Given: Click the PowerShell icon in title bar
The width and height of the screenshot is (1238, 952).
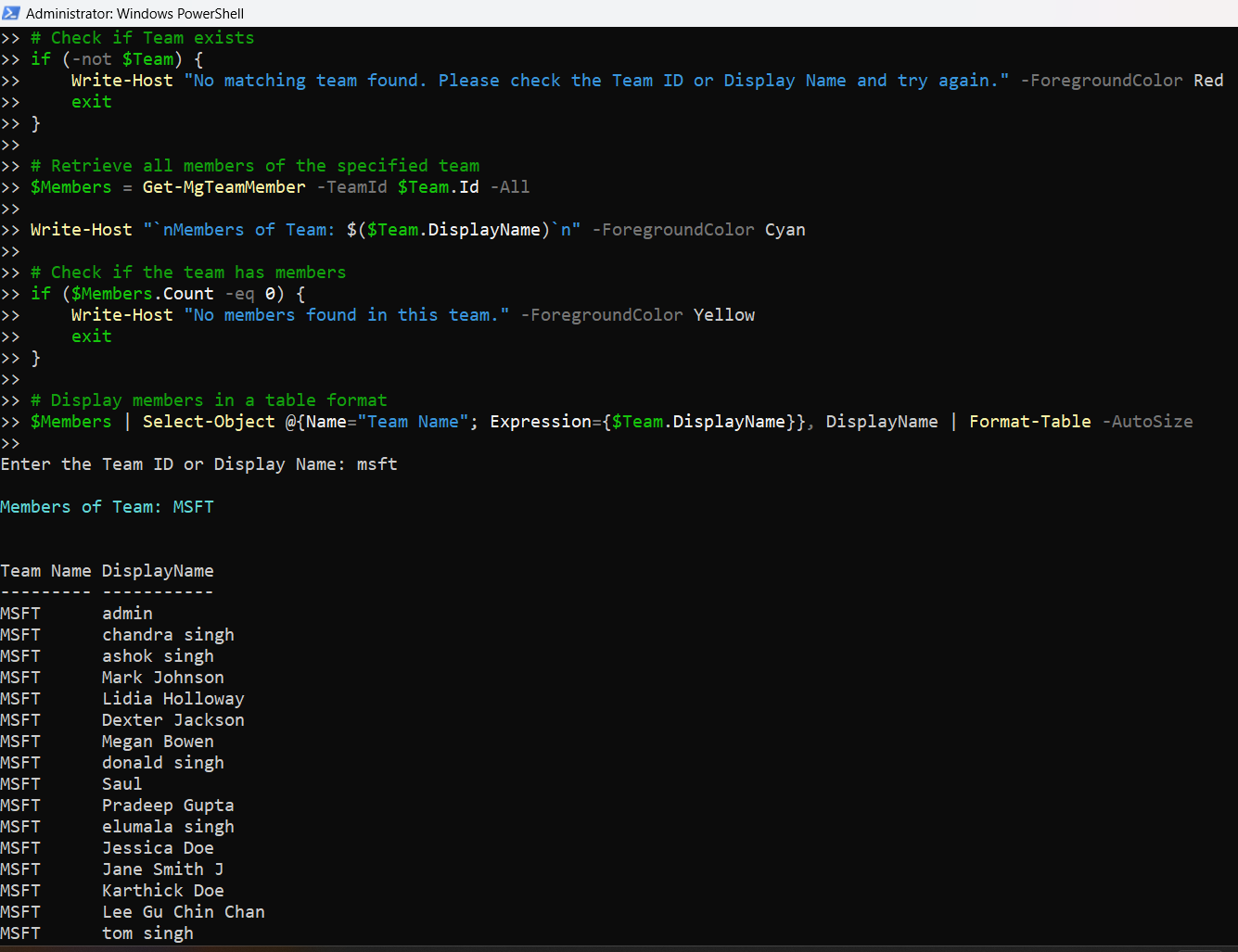Looking at the screenshot, I should 11,13.
